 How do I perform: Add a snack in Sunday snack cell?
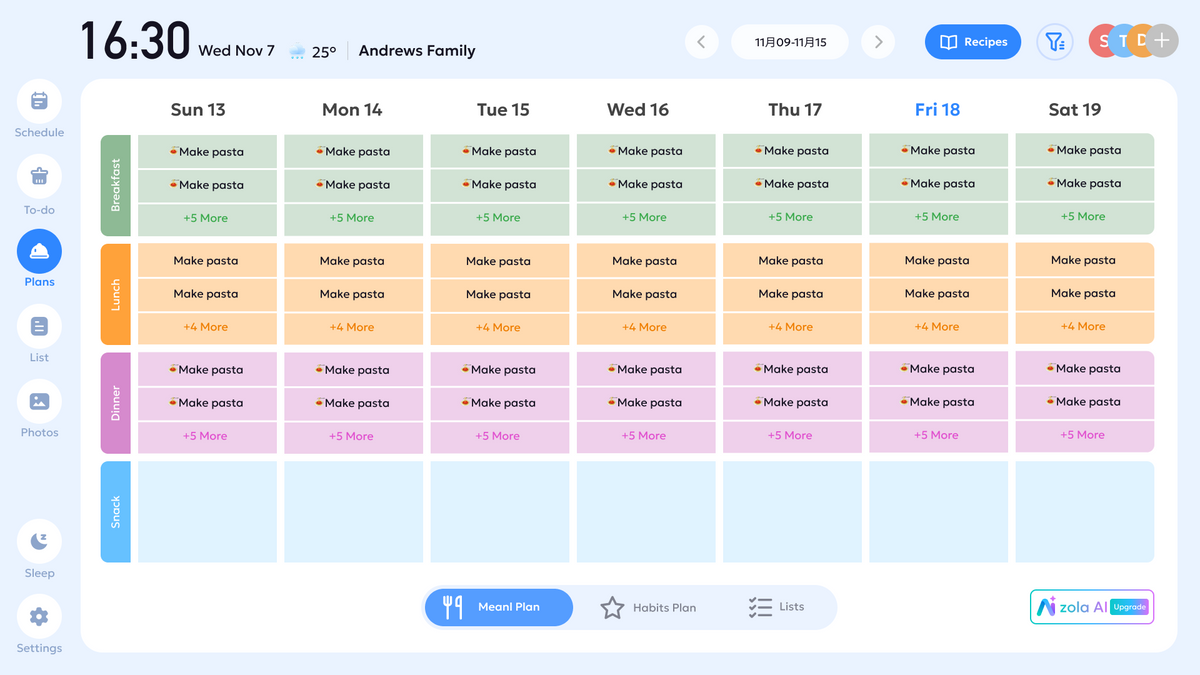[206, 512]
